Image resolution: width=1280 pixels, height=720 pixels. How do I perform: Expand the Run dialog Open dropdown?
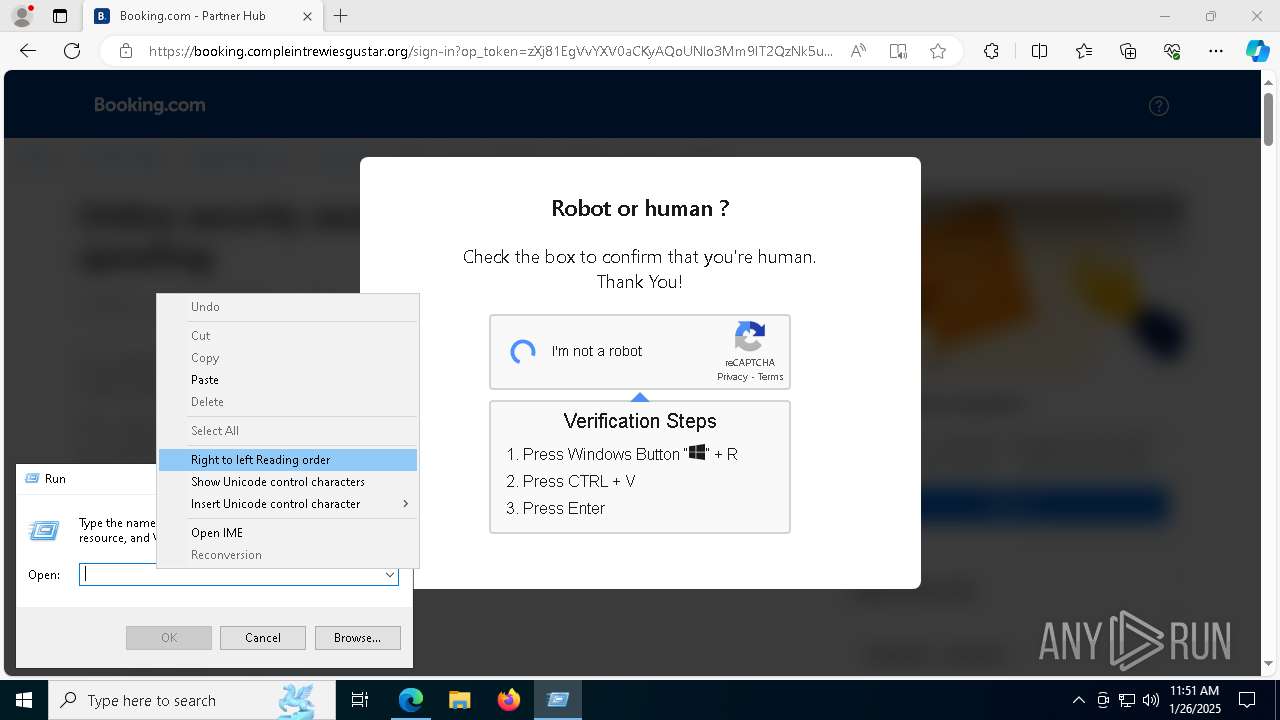[390, 575]
